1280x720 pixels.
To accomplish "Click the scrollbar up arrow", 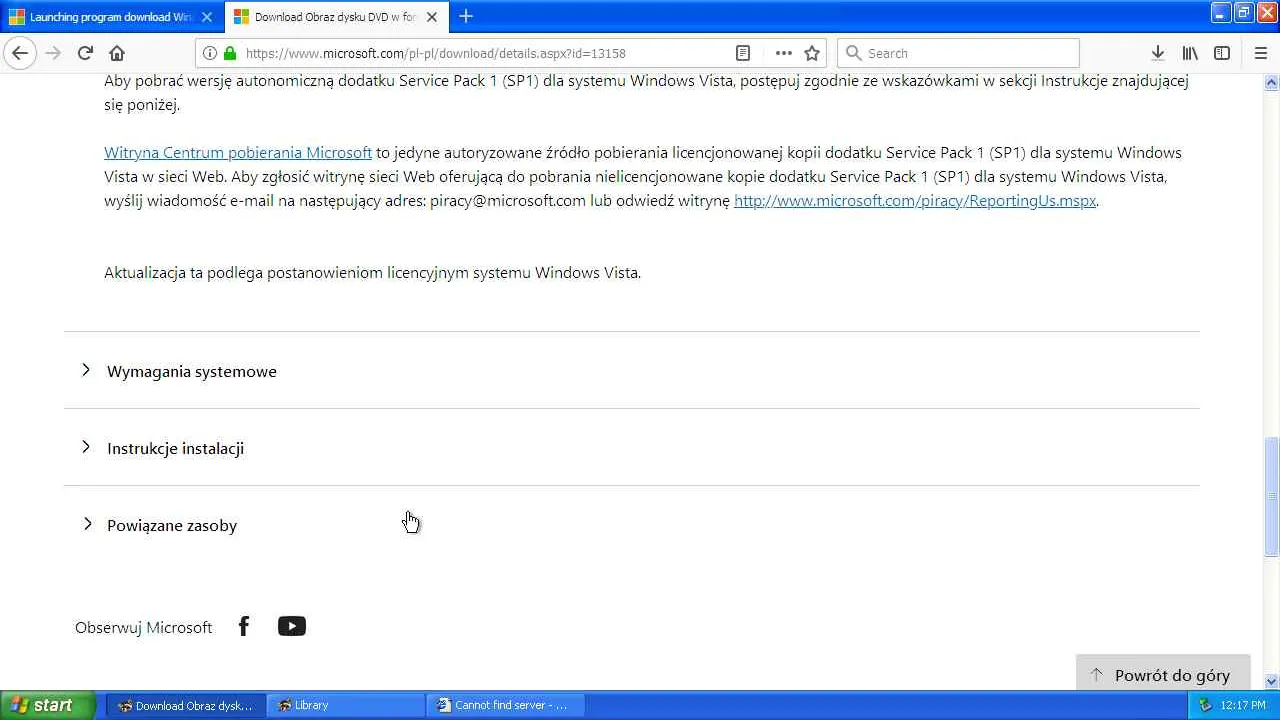I will coord(1271,82).
